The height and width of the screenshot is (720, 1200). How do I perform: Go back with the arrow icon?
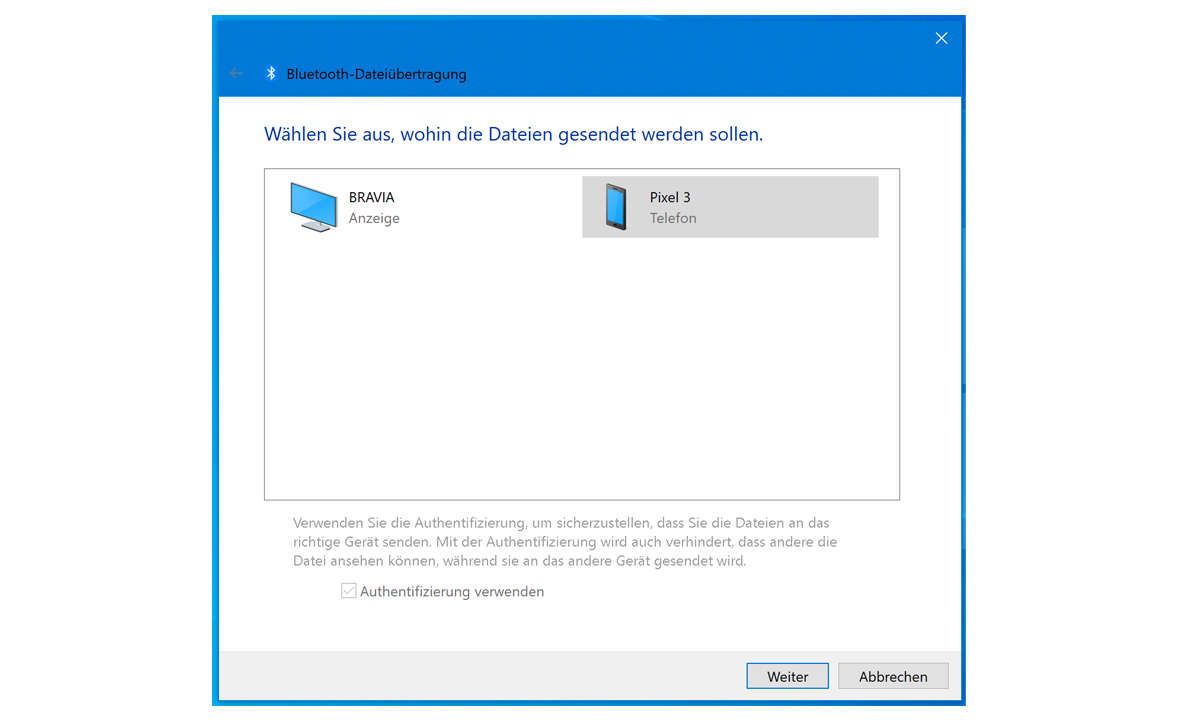[236, 73]
